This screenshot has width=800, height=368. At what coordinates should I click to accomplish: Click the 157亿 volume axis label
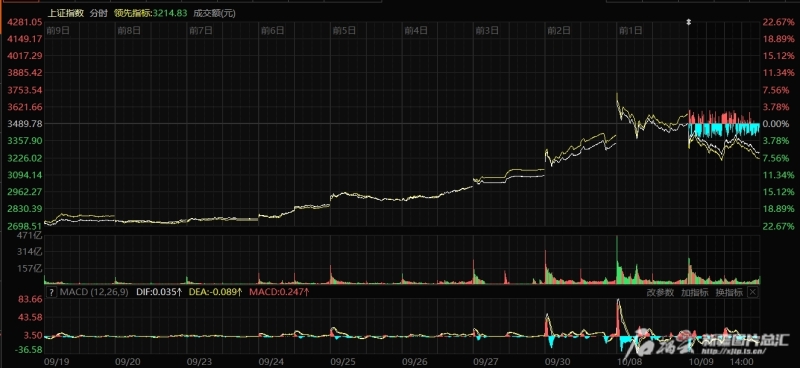30,268
